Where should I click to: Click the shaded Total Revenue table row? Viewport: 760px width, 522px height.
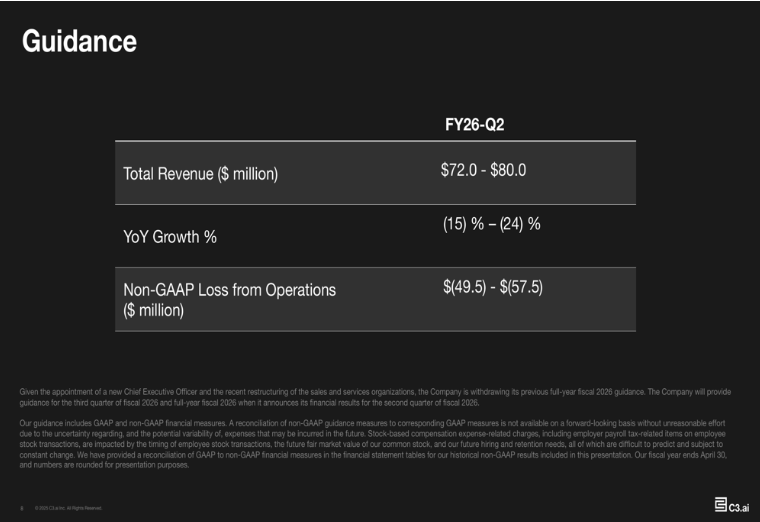(377, 172)
